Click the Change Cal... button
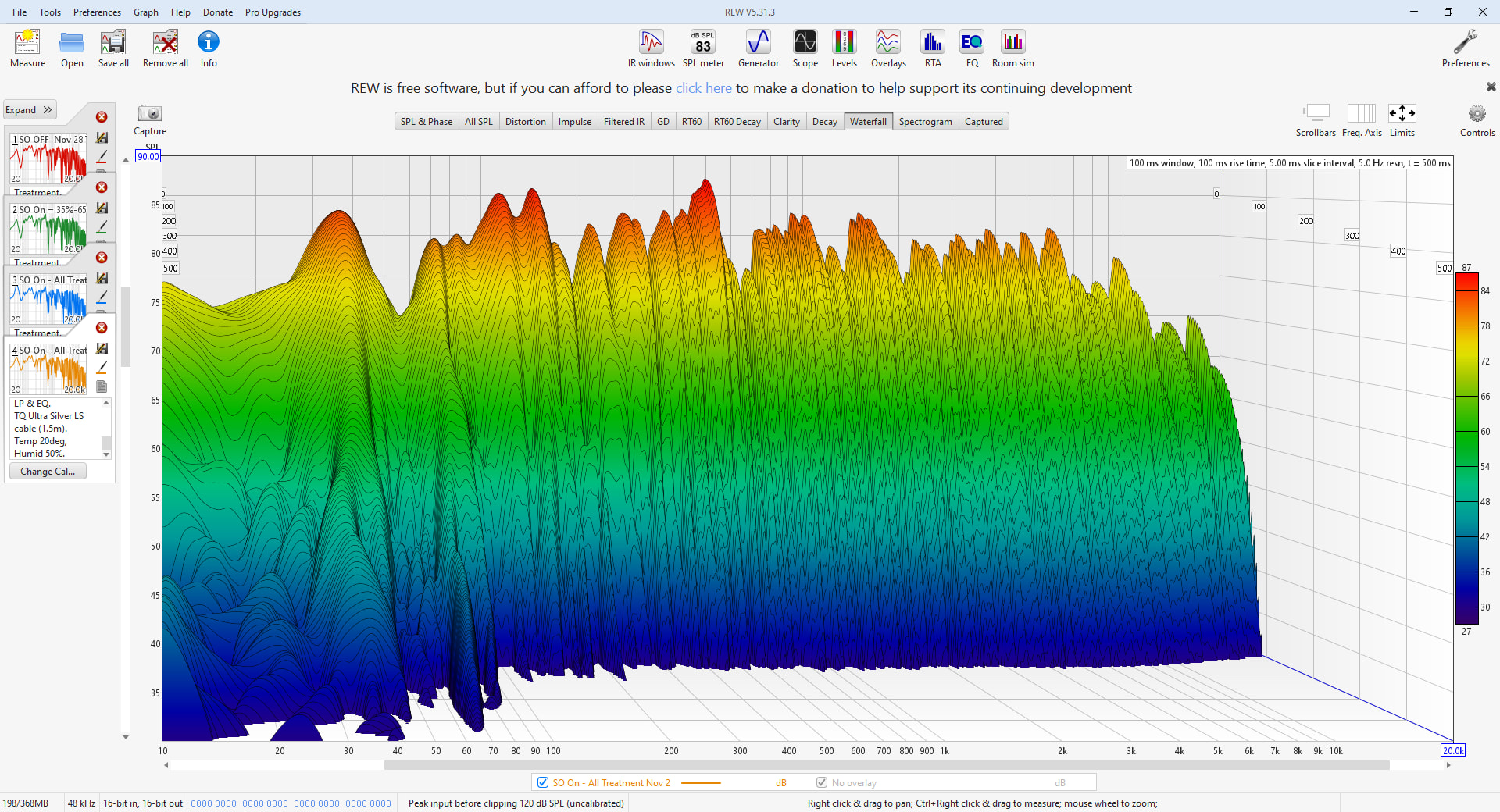 48,472
